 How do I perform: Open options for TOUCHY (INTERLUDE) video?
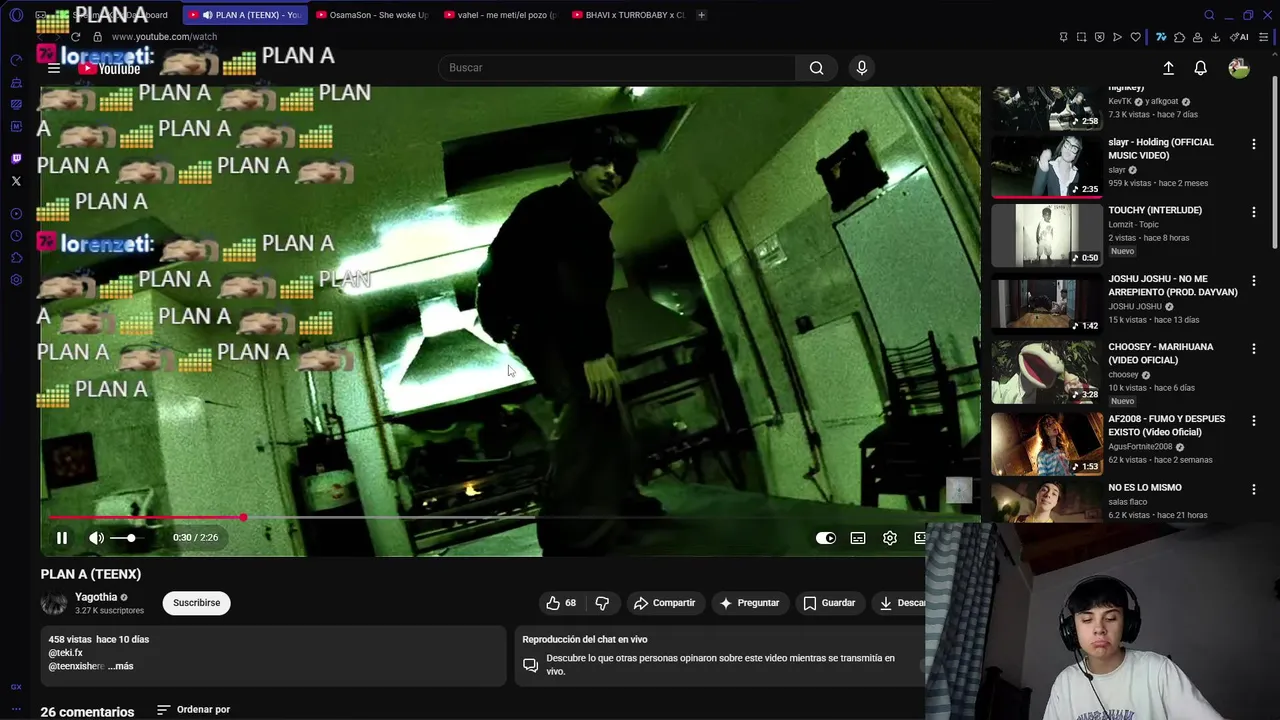coord(1253,212)
